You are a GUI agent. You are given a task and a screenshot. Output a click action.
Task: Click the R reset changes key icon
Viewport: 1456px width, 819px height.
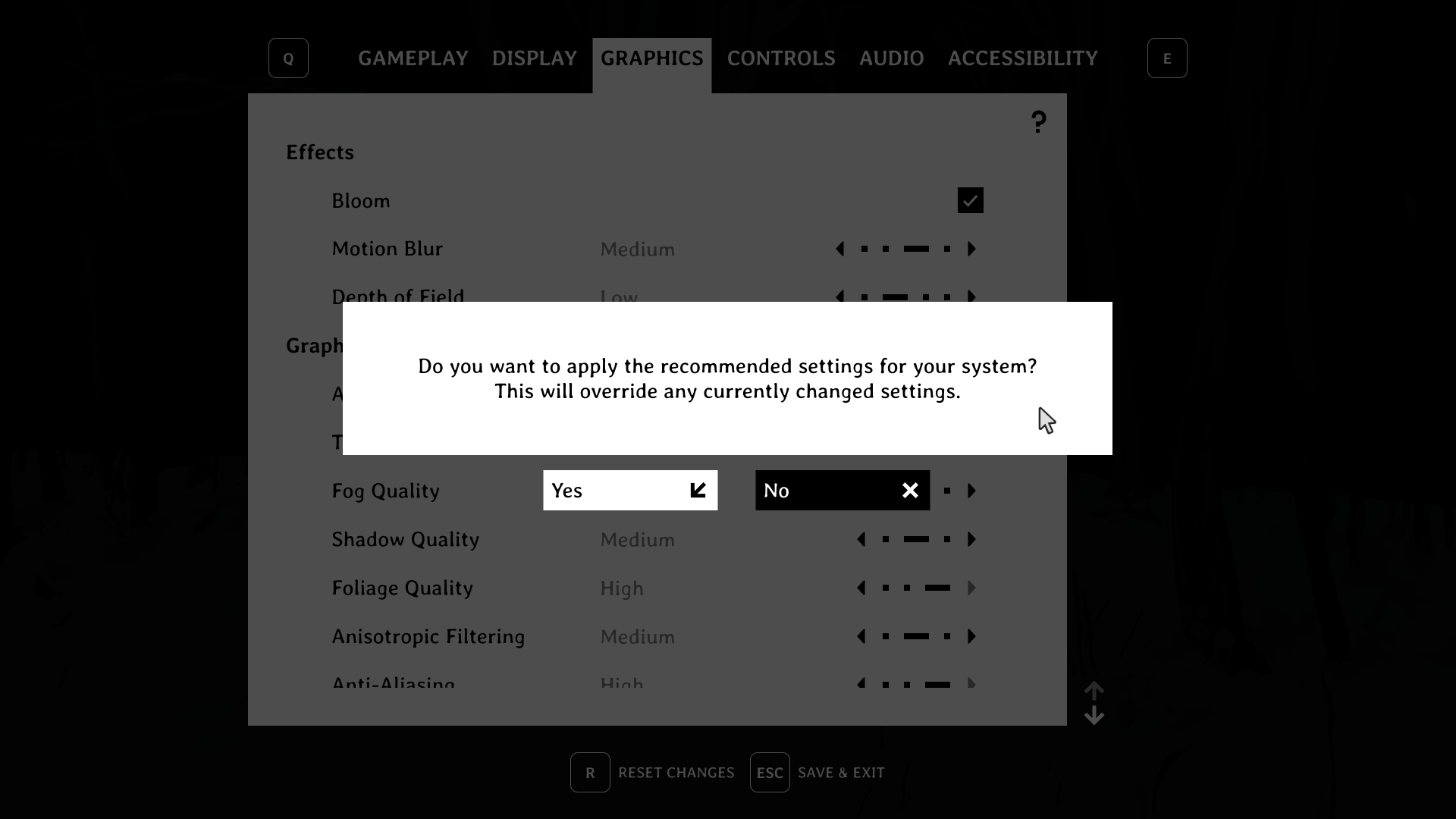point(590,772)
